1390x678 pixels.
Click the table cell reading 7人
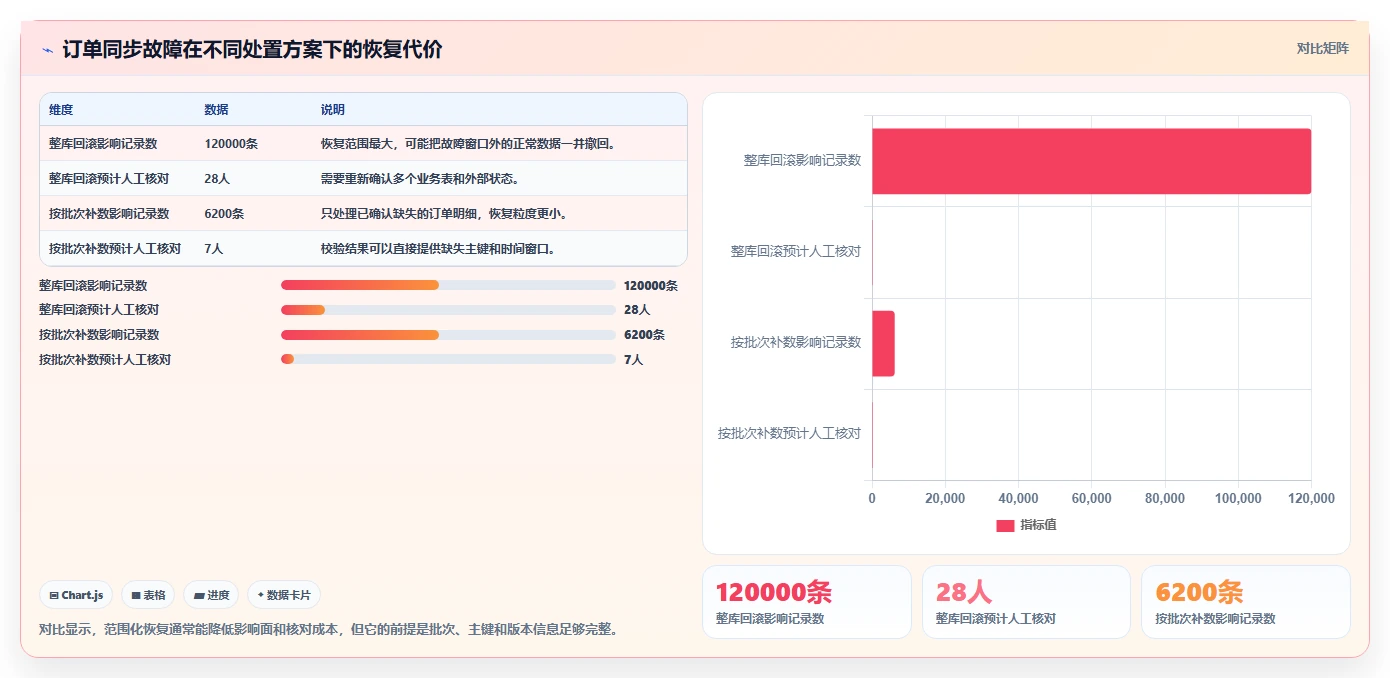pos(213,249)
